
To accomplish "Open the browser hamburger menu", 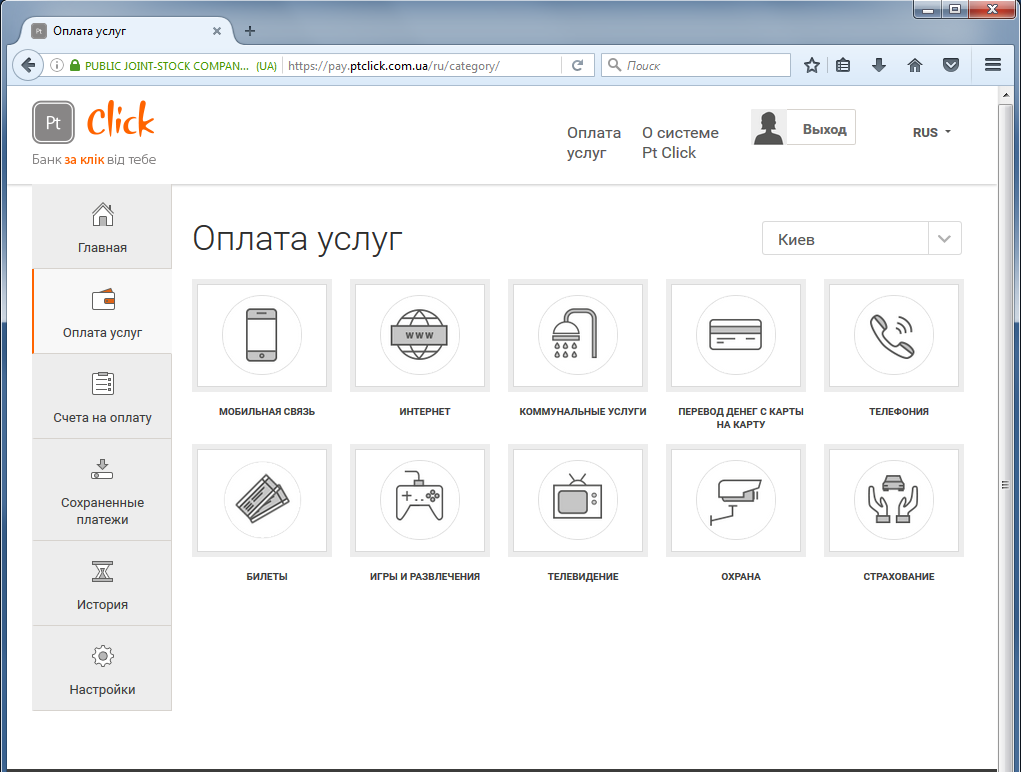I will tap(993, 65).
